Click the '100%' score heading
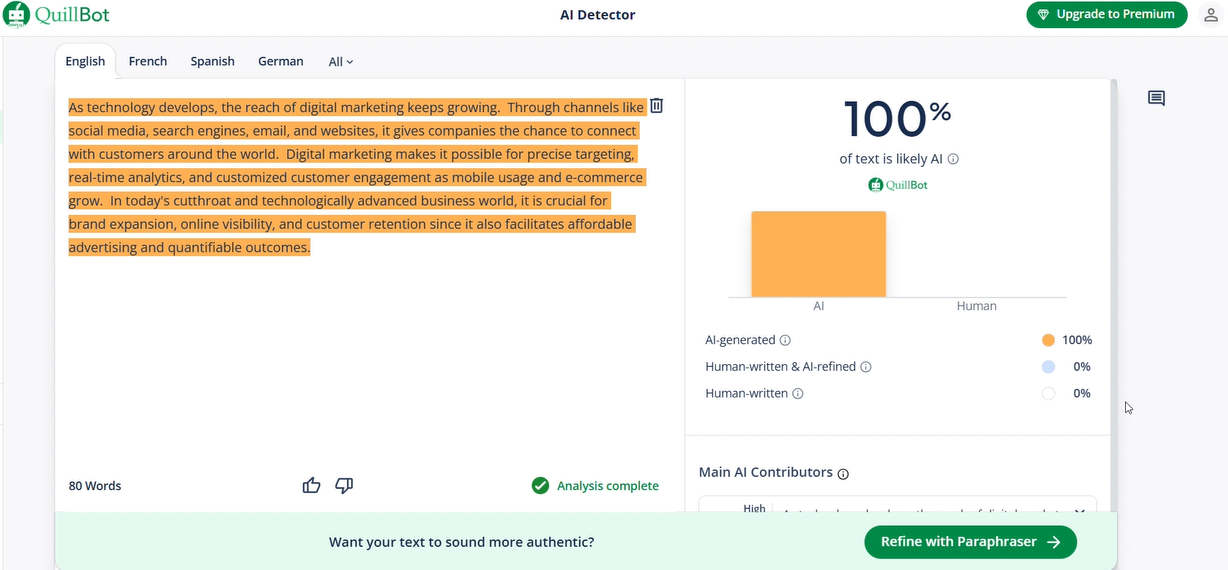Screen dimensions: 1228x570 point(897,119)
